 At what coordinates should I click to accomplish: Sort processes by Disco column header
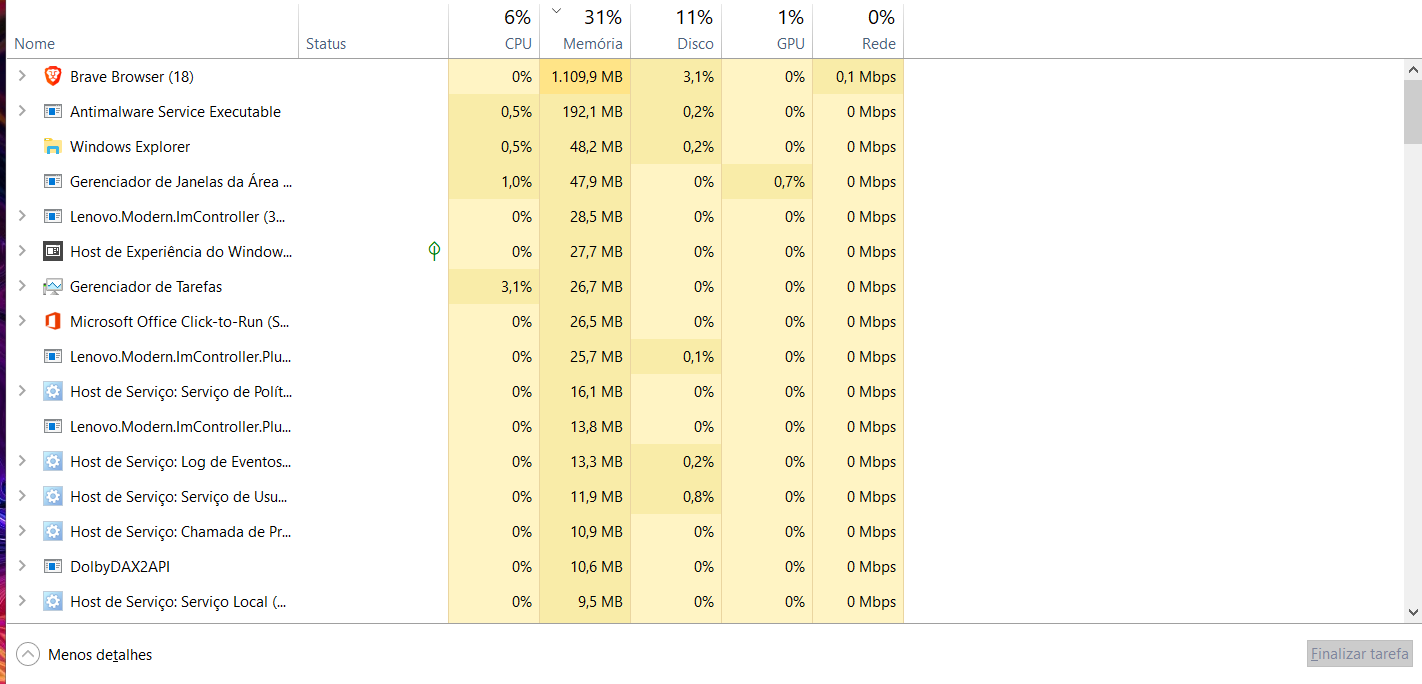coord(676,30)
